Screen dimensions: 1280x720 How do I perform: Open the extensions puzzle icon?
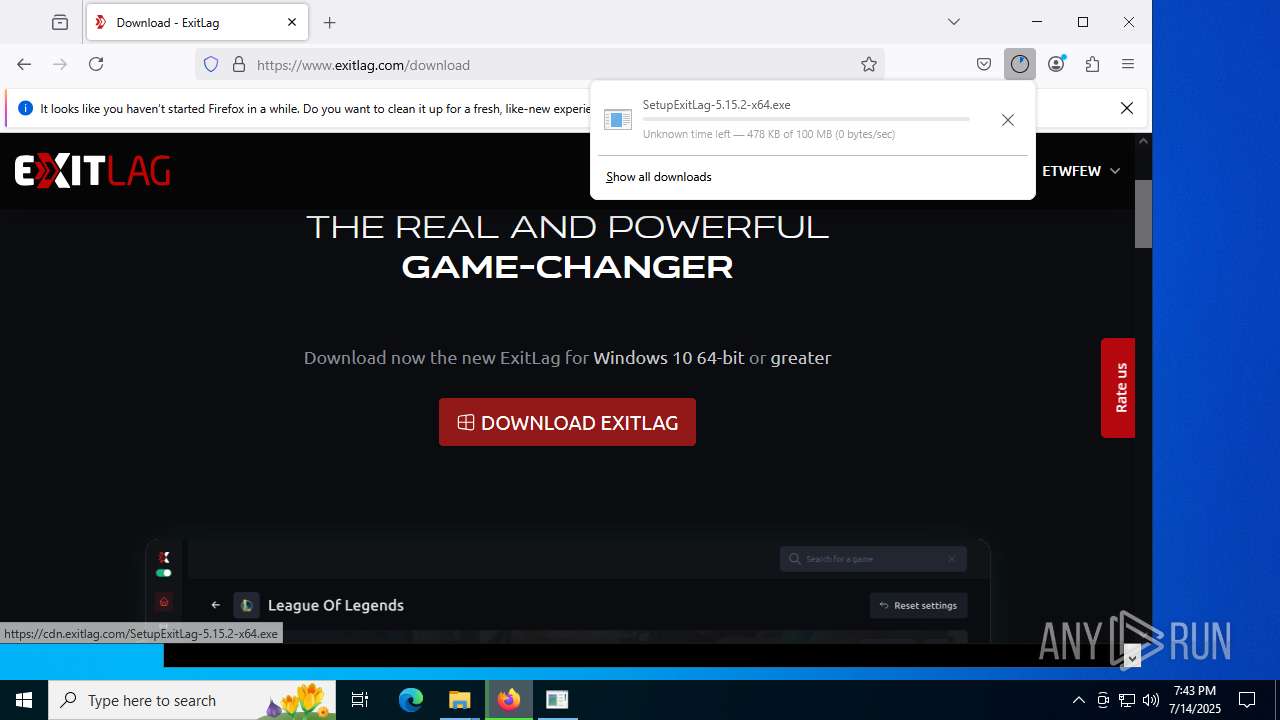point(1092,64)
